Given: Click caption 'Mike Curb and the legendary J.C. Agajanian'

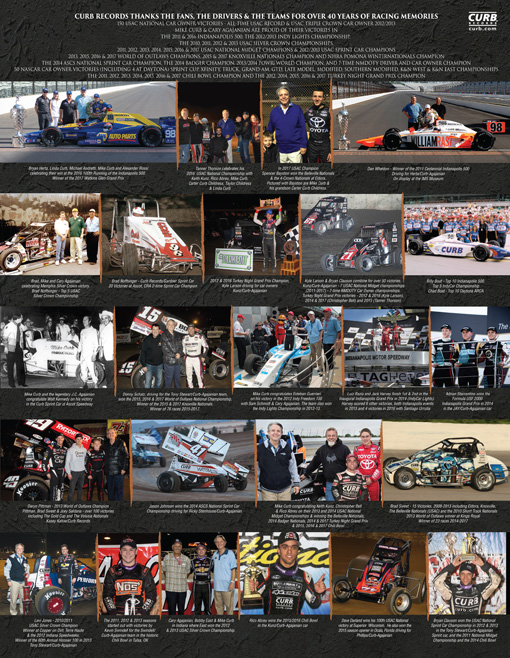Looking at the screenshot, I should (59, 399).
